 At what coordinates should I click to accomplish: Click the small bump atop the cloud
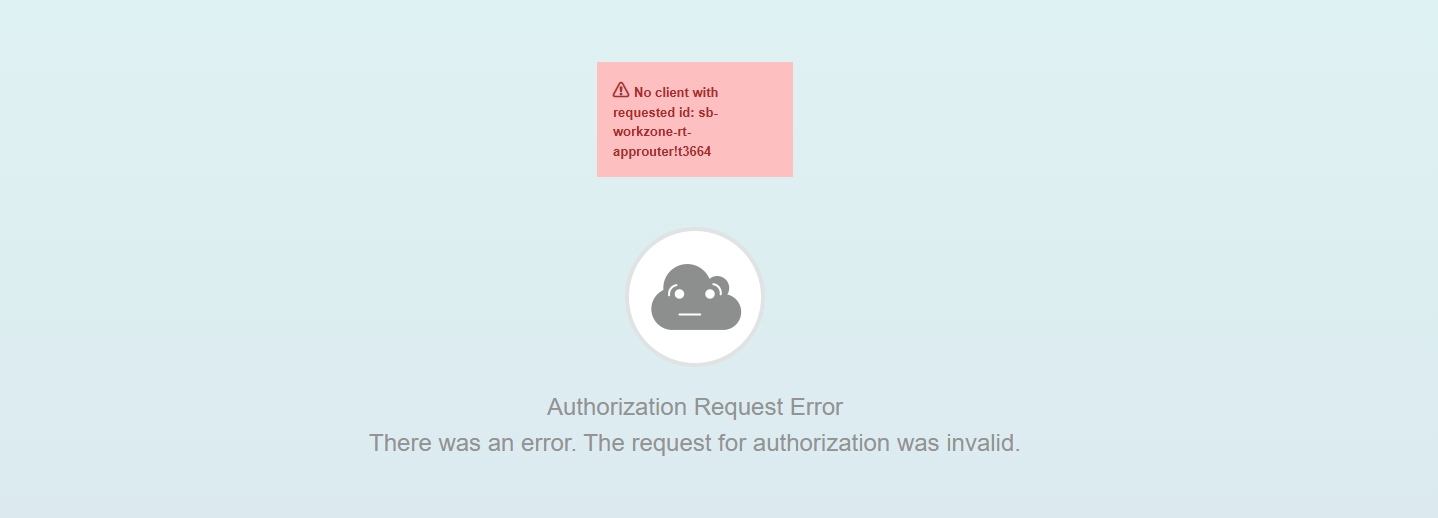pos(720,283)
